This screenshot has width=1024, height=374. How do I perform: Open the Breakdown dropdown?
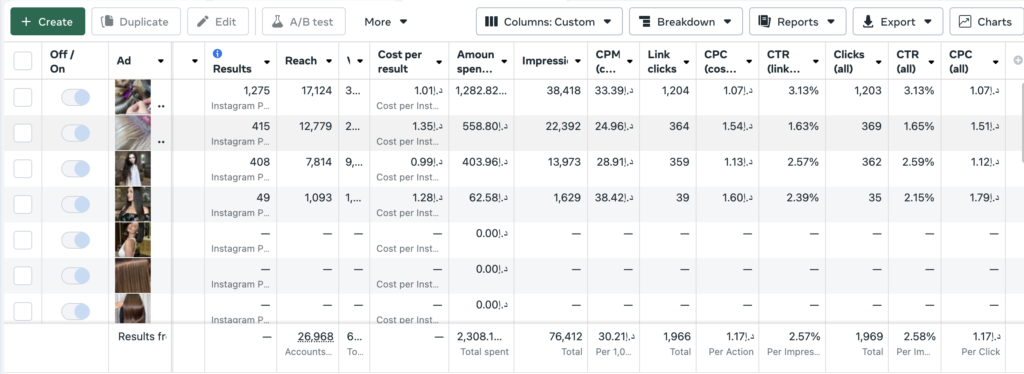pyautogui.click(x=686, y=22)
